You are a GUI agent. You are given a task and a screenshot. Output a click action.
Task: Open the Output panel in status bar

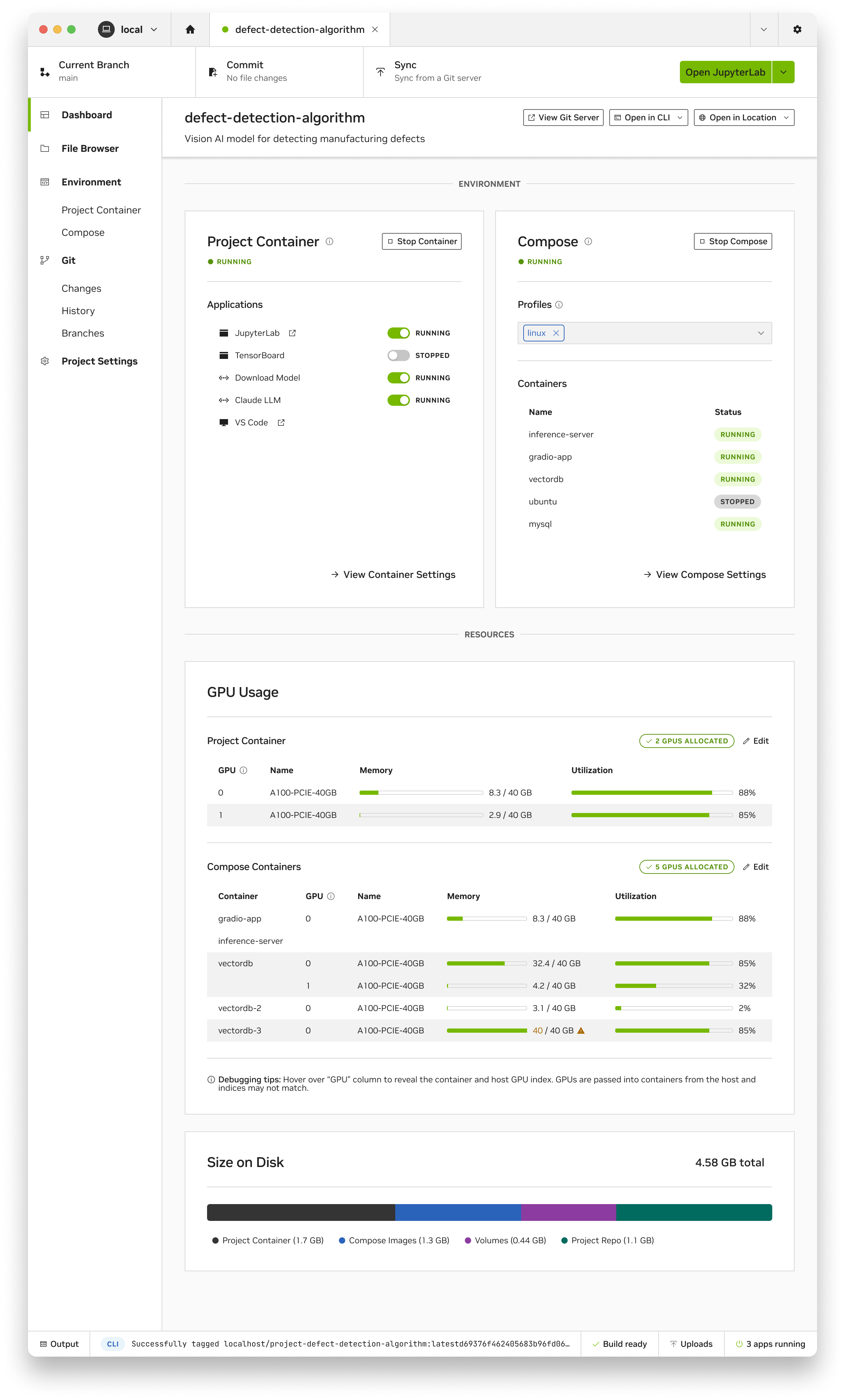point(59,1344)
